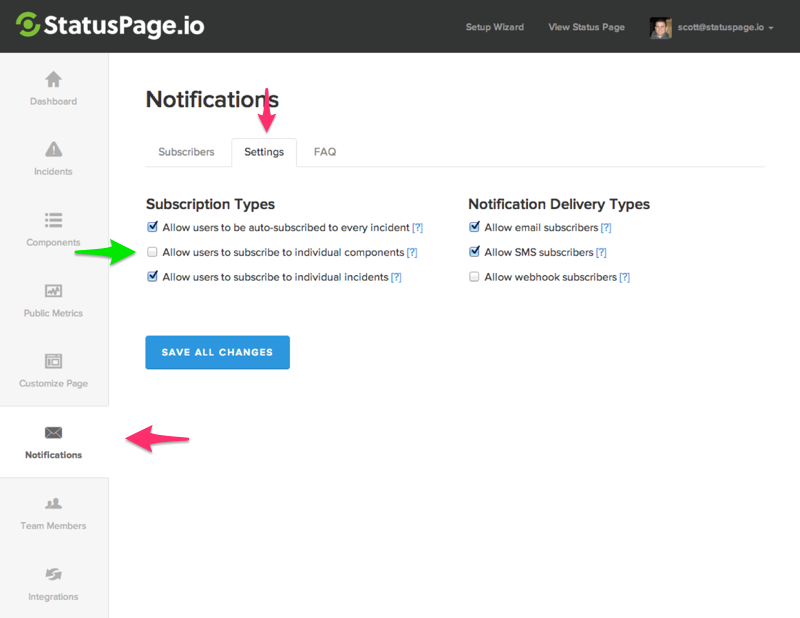Switch to the FAQ tab
800x618 pixels.
(325, 152)
